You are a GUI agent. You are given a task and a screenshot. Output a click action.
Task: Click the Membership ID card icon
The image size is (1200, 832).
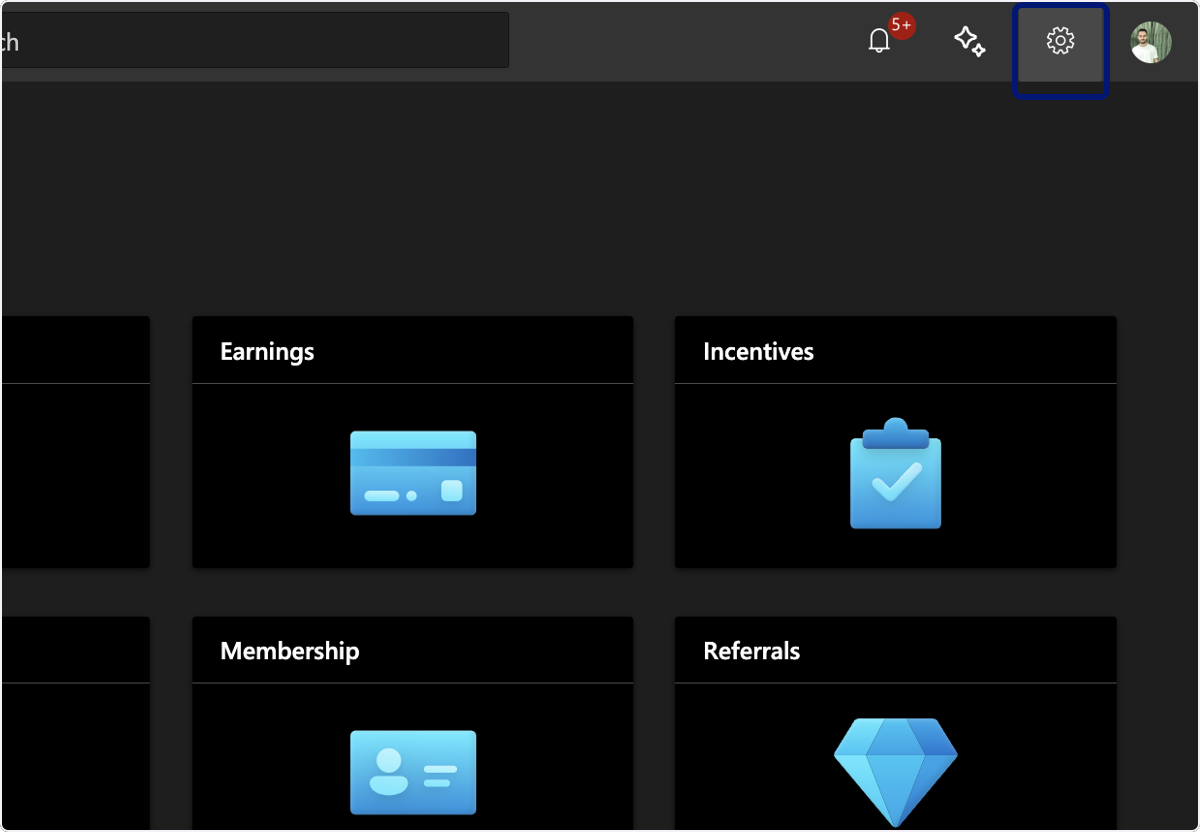(413, 772)
